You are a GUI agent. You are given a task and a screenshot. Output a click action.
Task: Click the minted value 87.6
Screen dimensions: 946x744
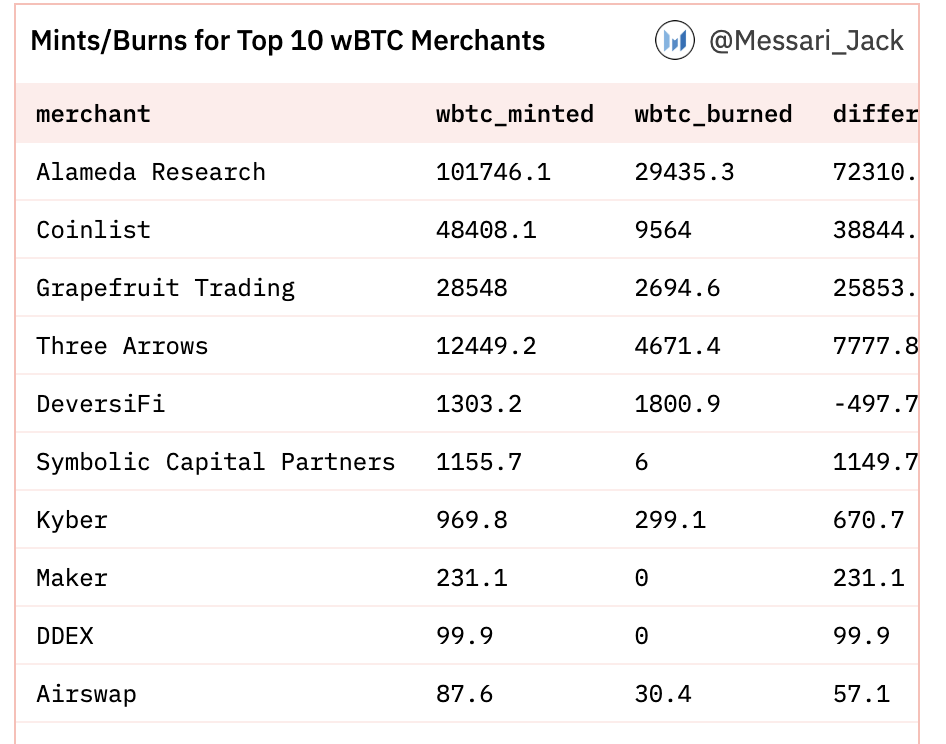click(x=465, y=694)
